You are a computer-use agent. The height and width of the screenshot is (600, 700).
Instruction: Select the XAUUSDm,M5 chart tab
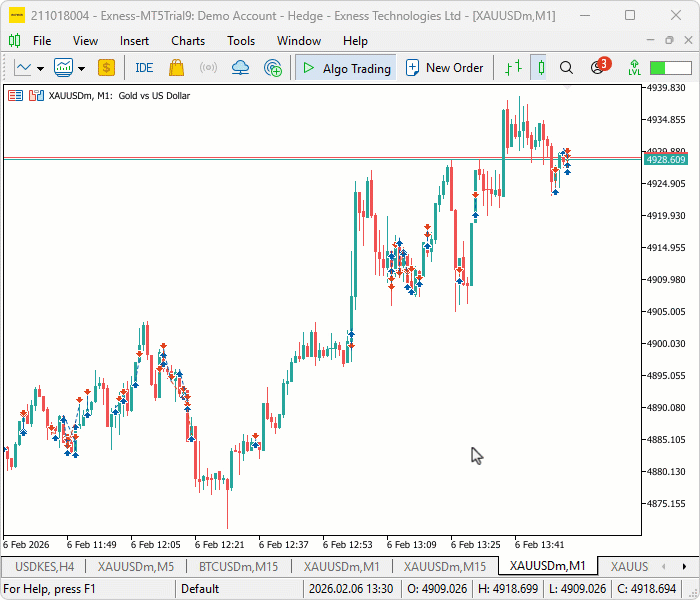136,567
